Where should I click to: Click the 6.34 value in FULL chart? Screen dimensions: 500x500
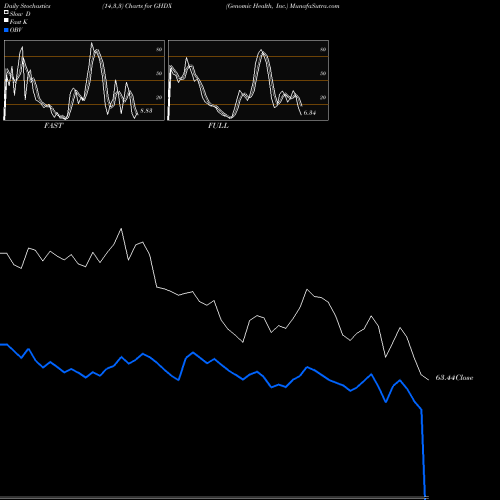[310, 112]
